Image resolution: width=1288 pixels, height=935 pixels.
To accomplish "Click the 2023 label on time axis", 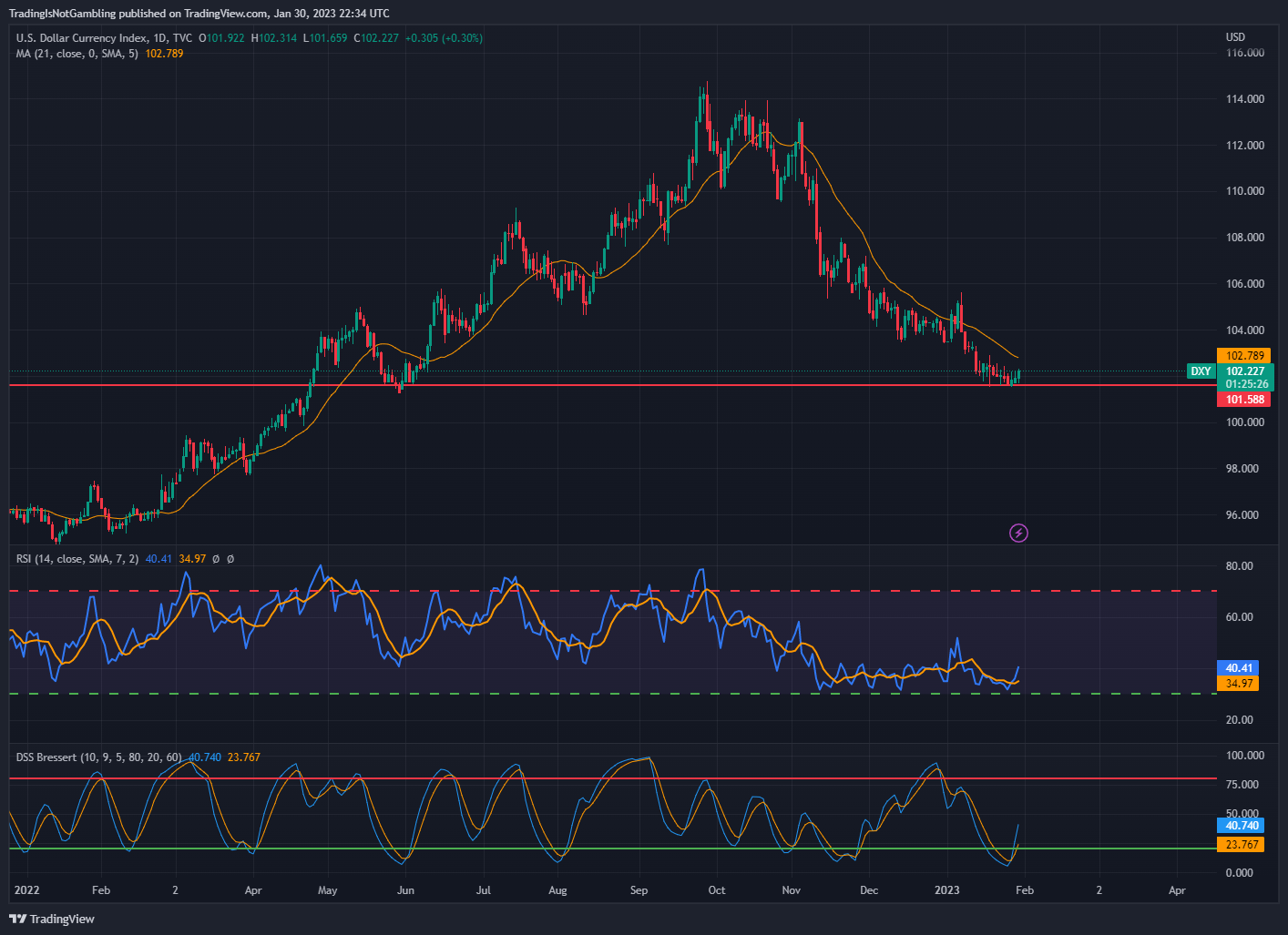I will click(x=947, y=890).
